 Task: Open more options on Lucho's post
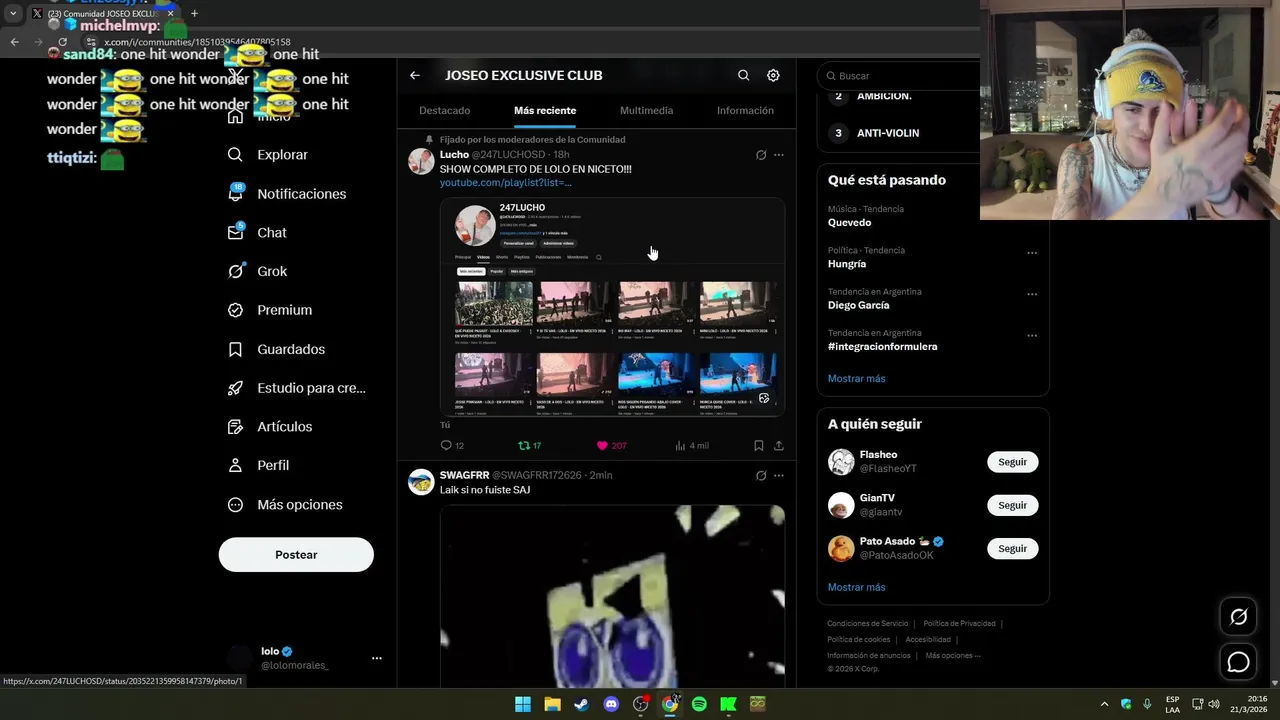(779, 155)
